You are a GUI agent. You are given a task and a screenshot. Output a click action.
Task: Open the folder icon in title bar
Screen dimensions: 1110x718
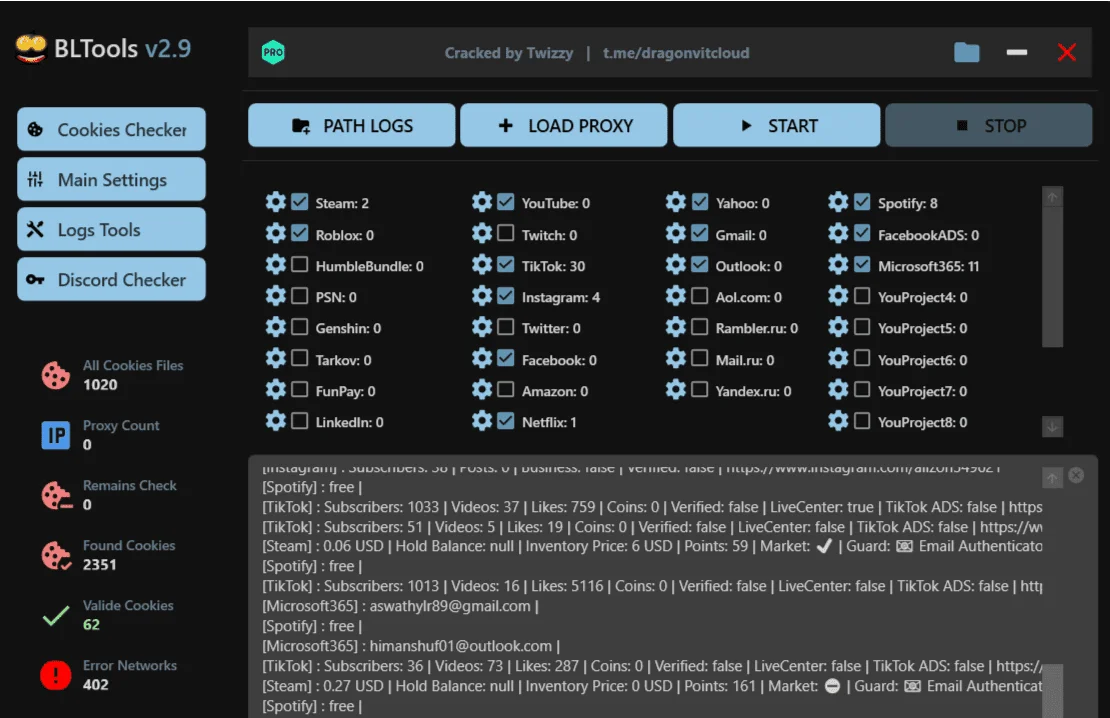[x=967, y=52]
